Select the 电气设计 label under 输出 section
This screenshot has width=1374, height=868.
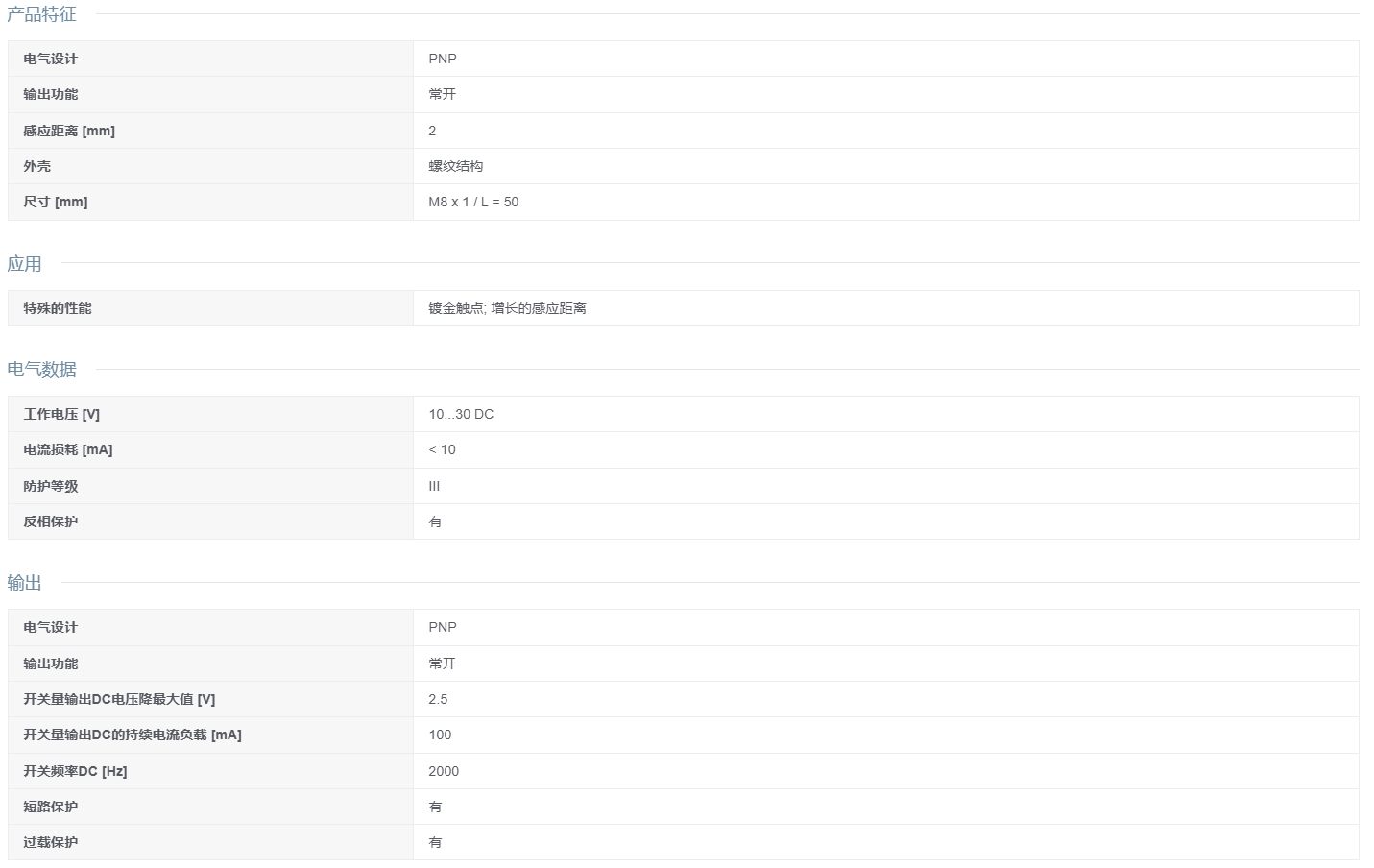click(50, 627)
